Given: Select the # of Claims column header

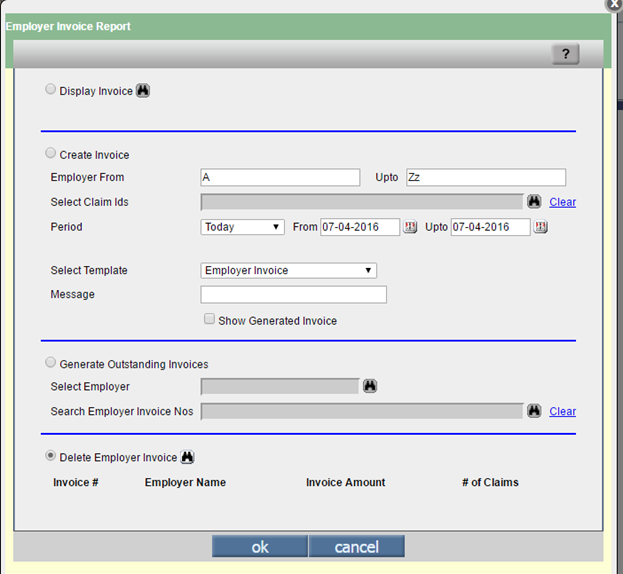Looking at the screenshot, I should tap(490, 482).
